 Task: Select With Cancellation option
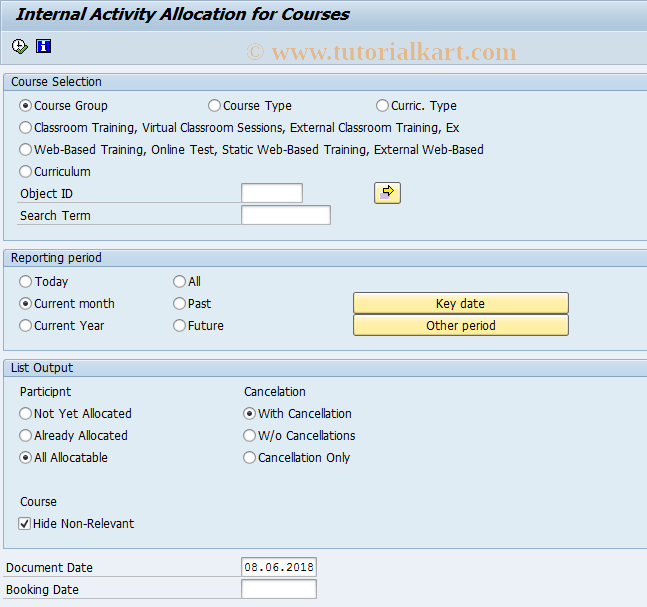[249, 413]
